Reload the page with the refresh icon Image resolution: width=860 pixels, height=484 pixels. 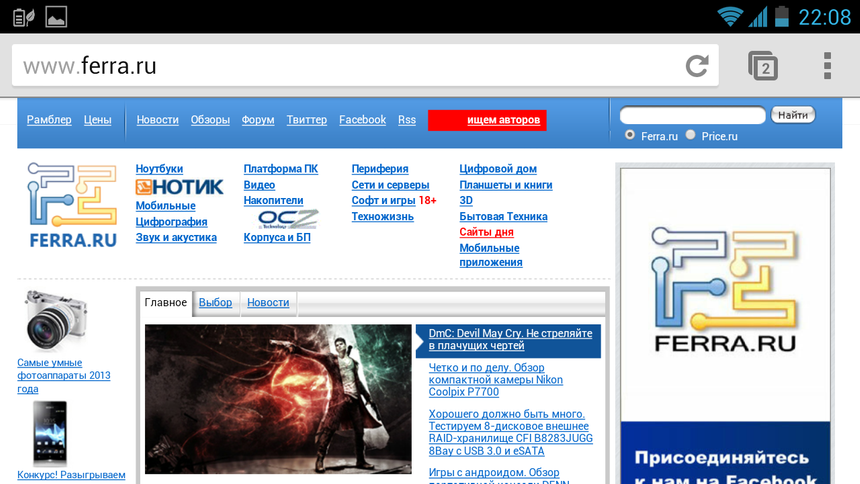[x=697, y=66]
